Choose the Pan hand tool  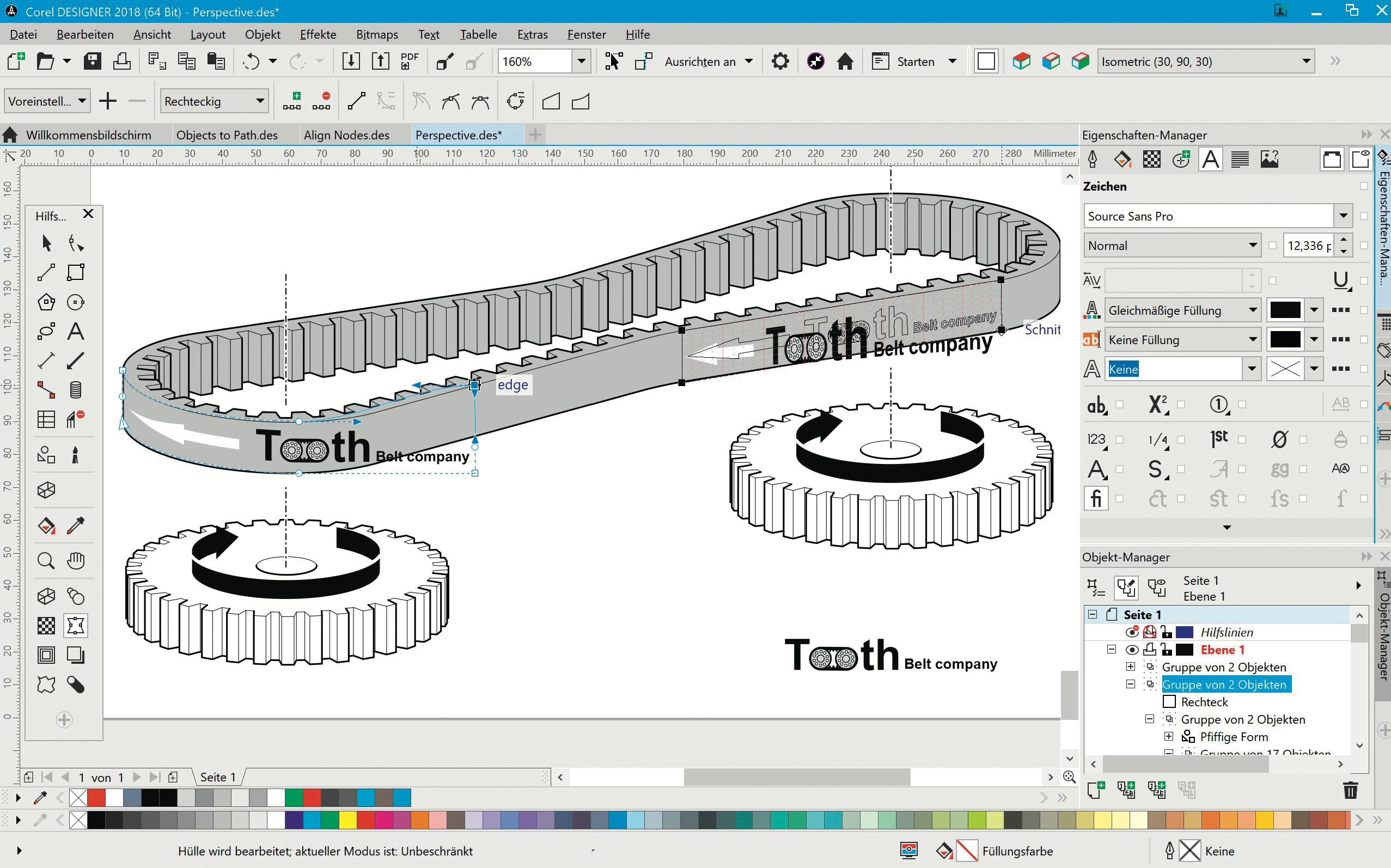pos(75,560)
